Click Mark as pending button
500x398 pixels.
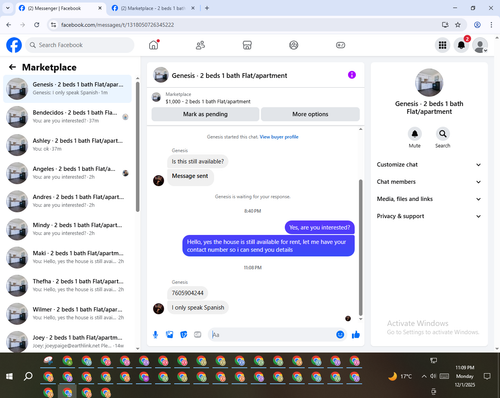(205, 114)
